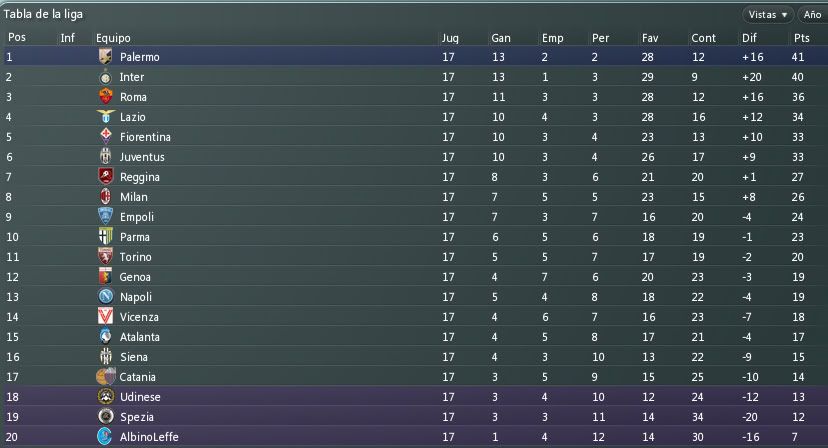The image size is (828, 448).
Task: Click the Juventus team badge
Action: pyautogui.click(x=106, y=157)
